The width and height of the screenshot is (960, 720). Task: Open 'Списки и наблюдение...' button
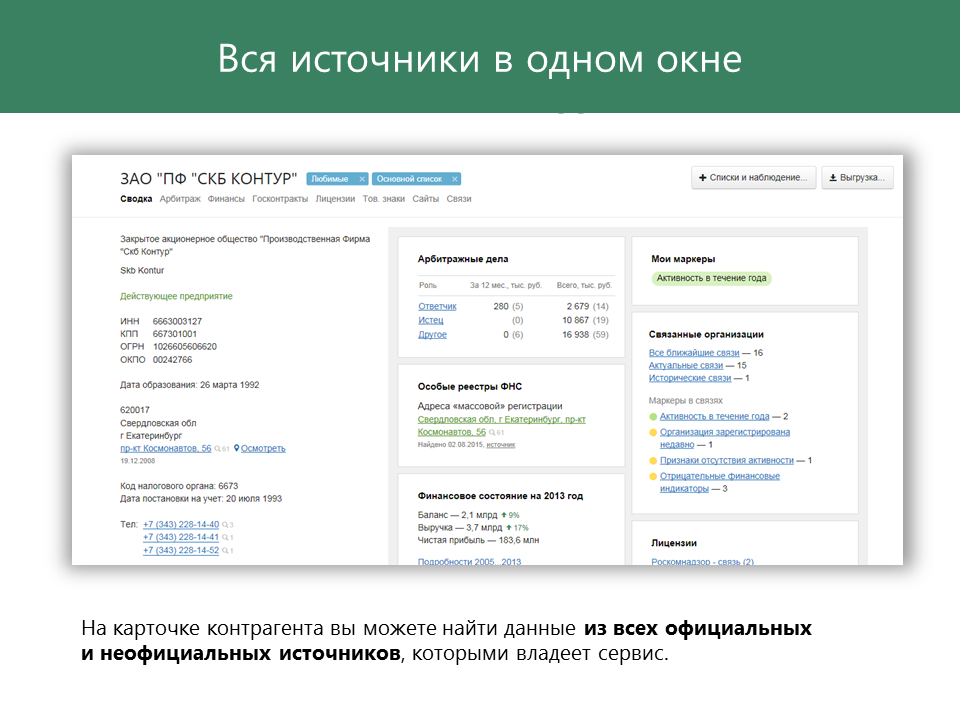point(754,178)
